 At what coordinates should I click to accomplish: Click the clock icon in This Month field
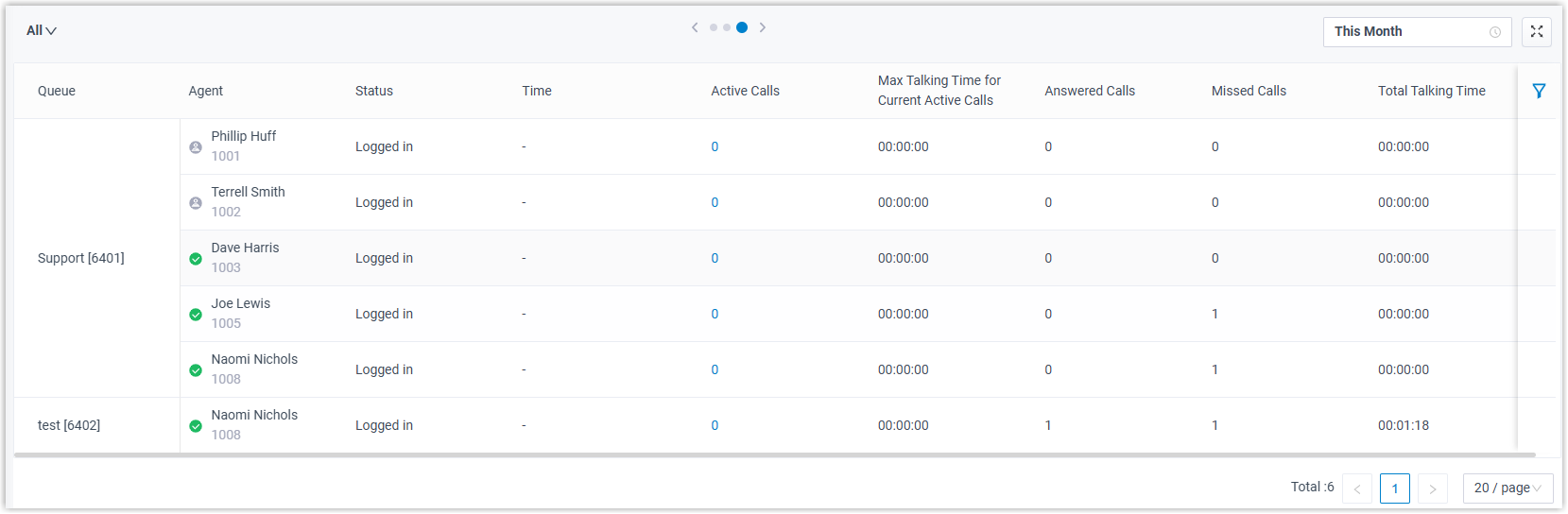point(1495,32)
